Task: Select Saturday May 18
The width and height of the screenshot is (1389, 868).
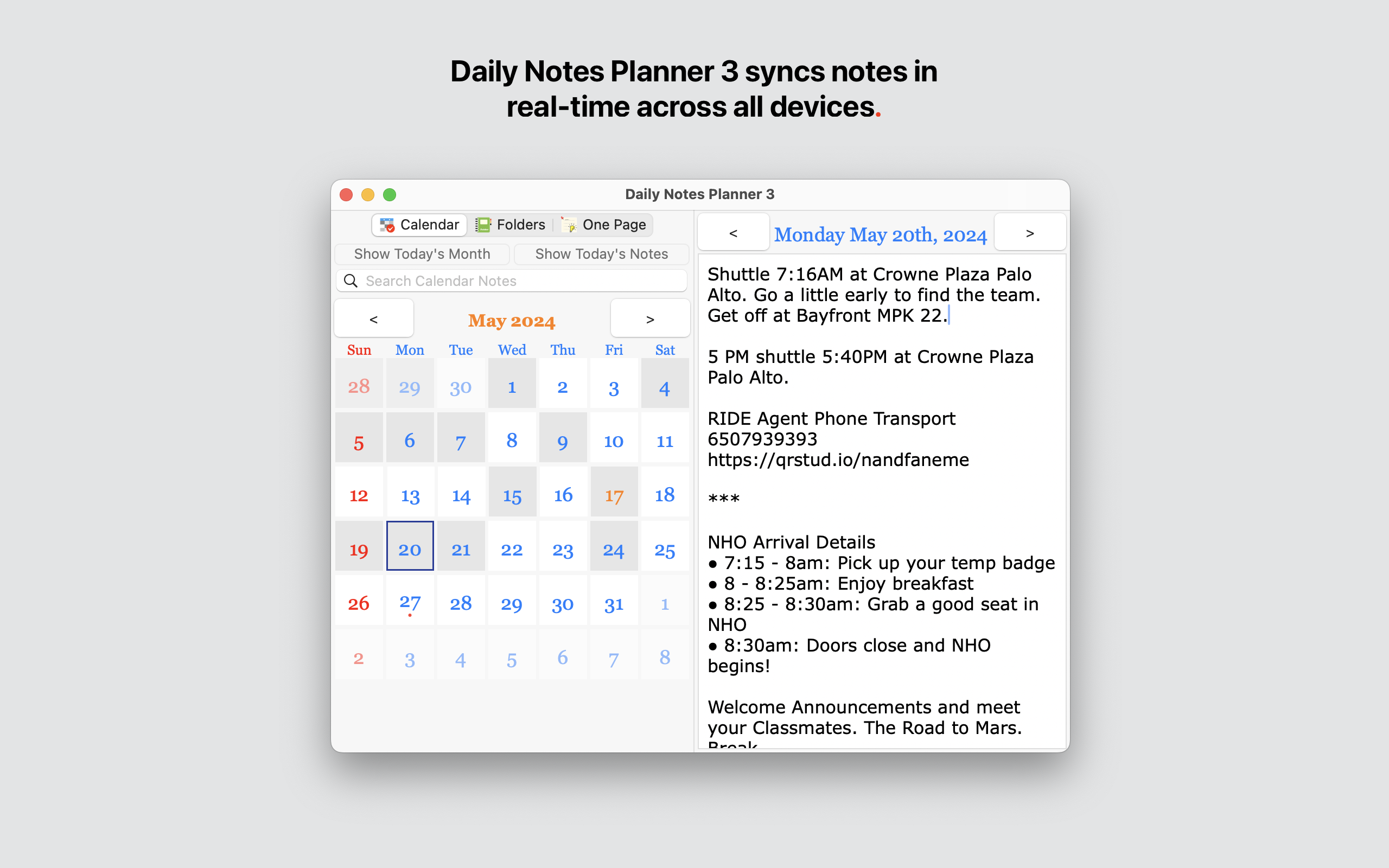Action: pos(665,492)
